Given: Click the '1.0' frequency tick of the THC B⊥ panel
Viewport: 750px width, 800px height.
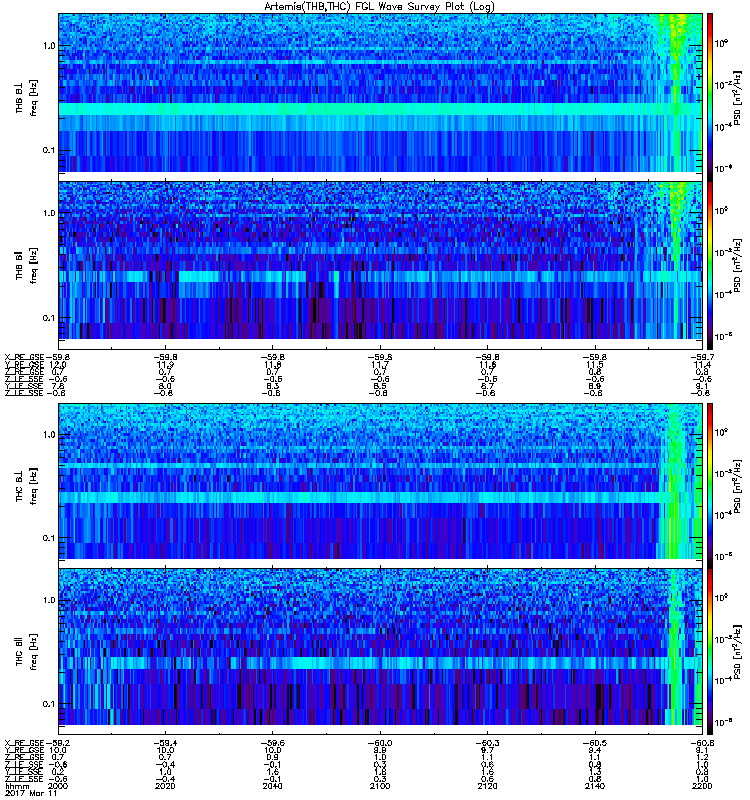Looking at the screenshot, I should pyautogui.click(x=49, y=435).
